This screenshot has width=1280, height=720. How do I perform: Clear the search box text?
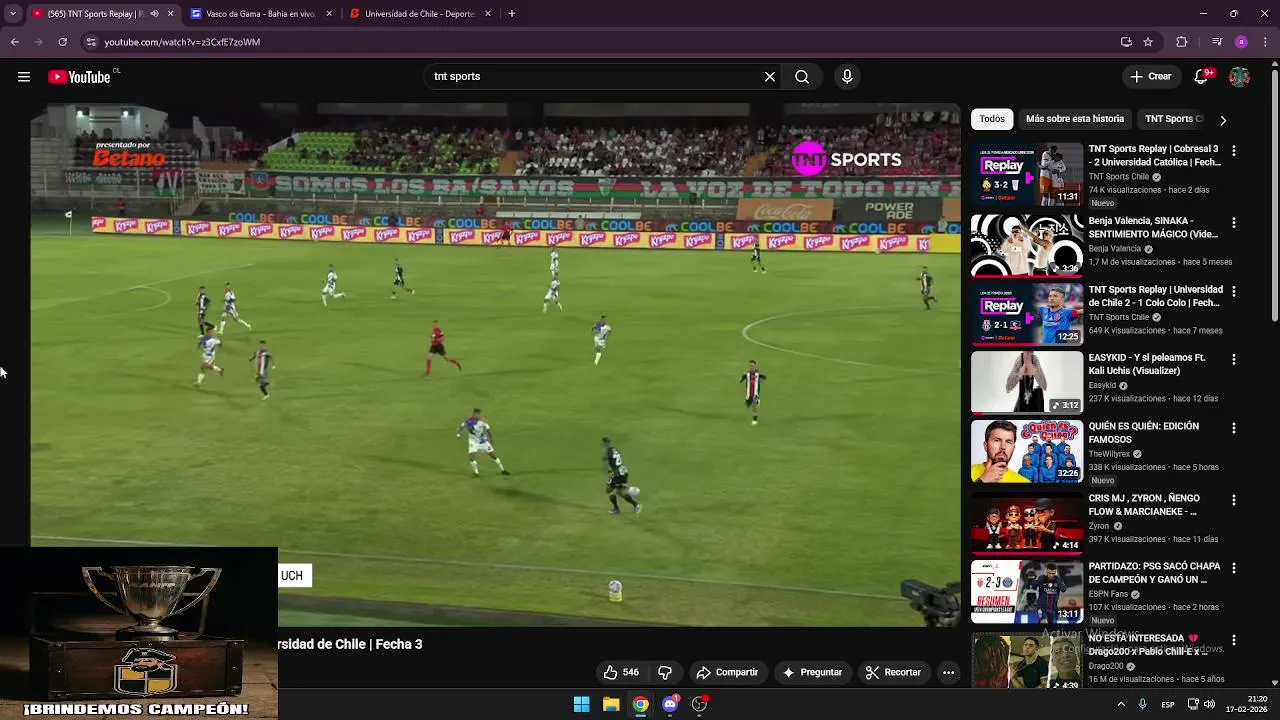coord(770,77)
